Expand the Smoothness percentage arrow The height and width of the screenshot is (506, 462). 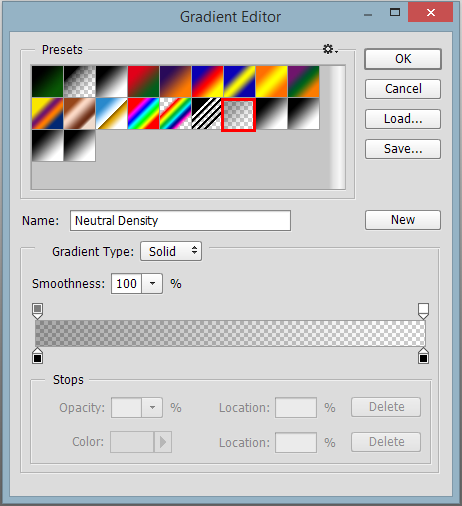click(152, 284)
